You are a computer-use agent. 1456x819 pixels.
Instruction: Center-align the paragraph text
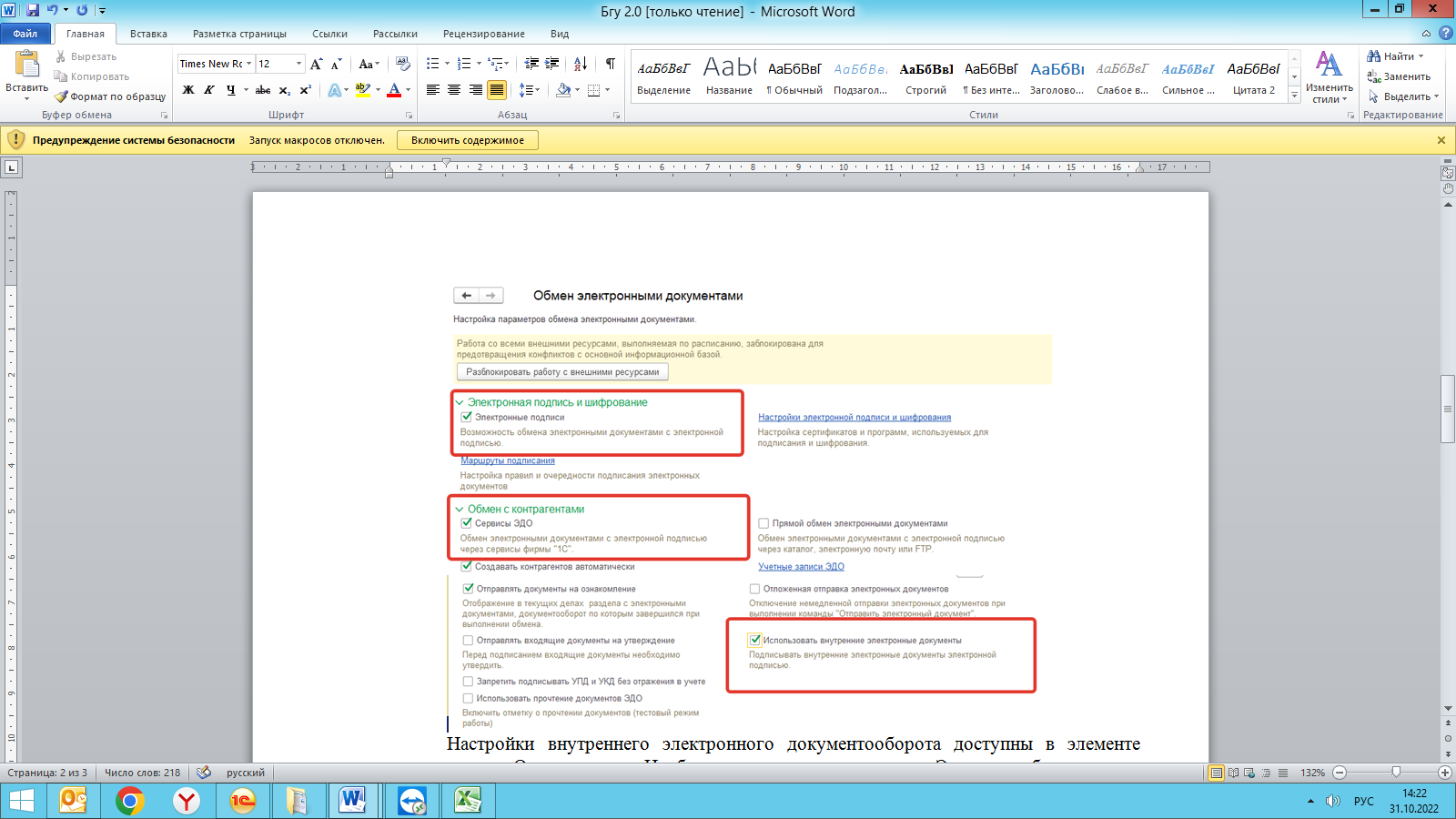pos(454,90)
